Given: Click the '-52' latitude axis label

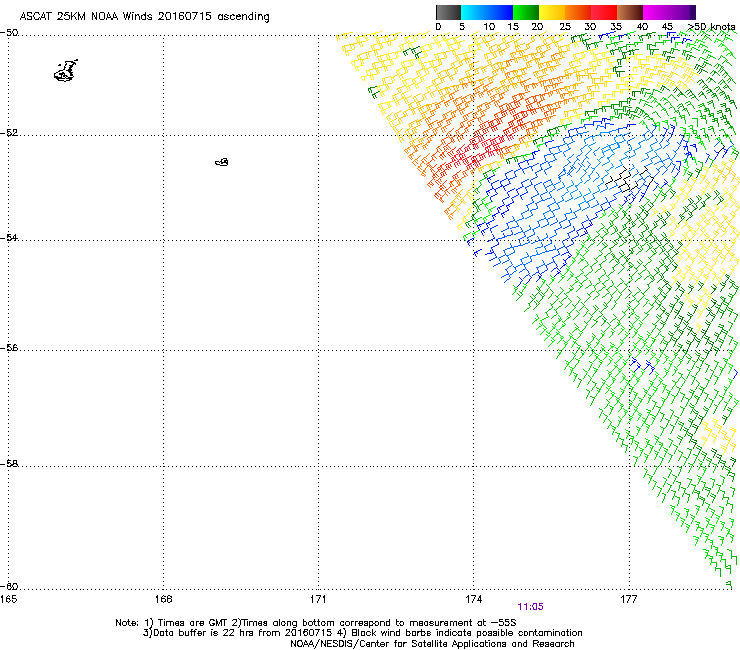Looking at the screenshot, I should (x=9, y=133).
